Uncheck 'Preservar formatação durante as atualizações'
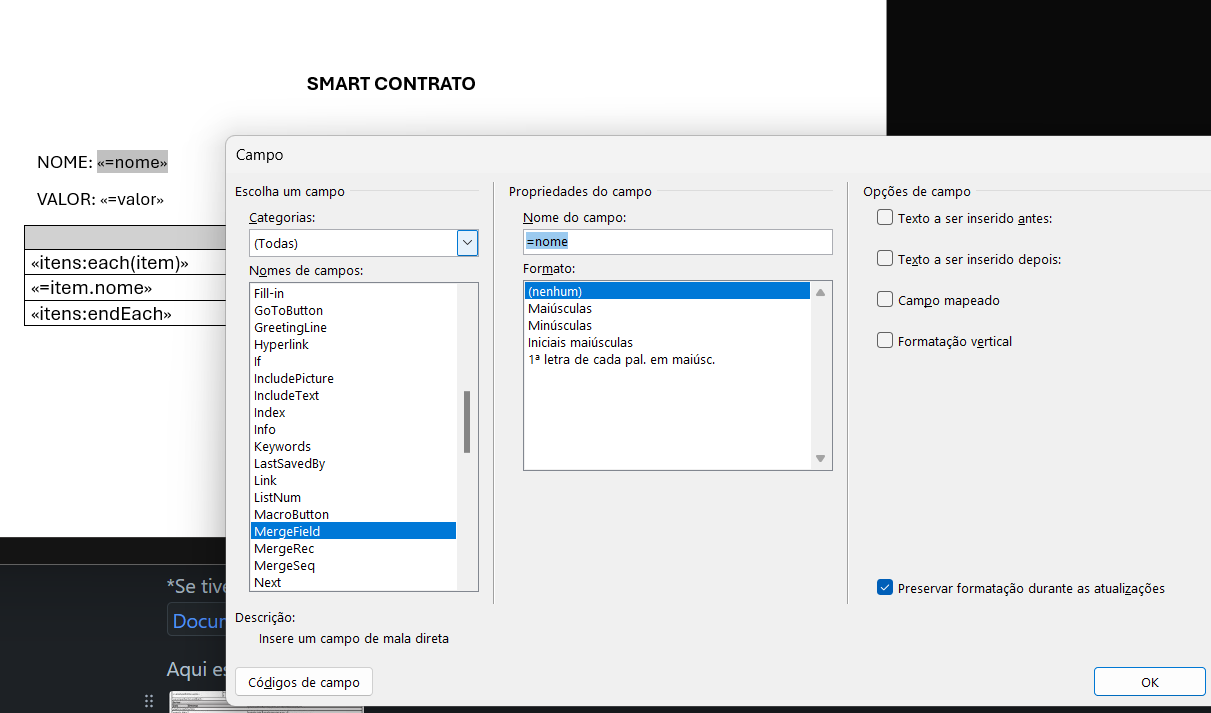Image resolution: width=1211 pixels, height=713 pixels. [885, 588]
